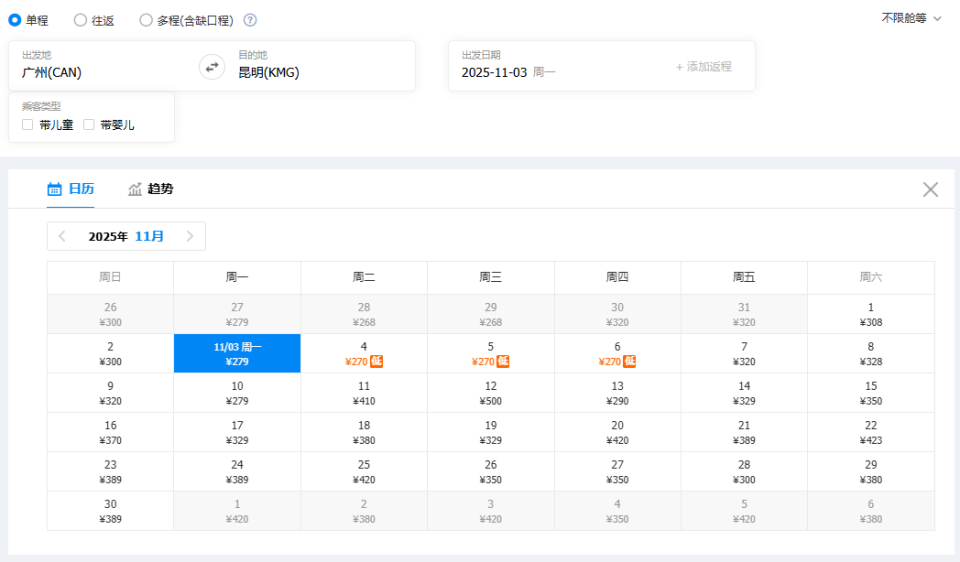
Task: Select November 28 priced ¥300
Action: (x=744, y=472)
